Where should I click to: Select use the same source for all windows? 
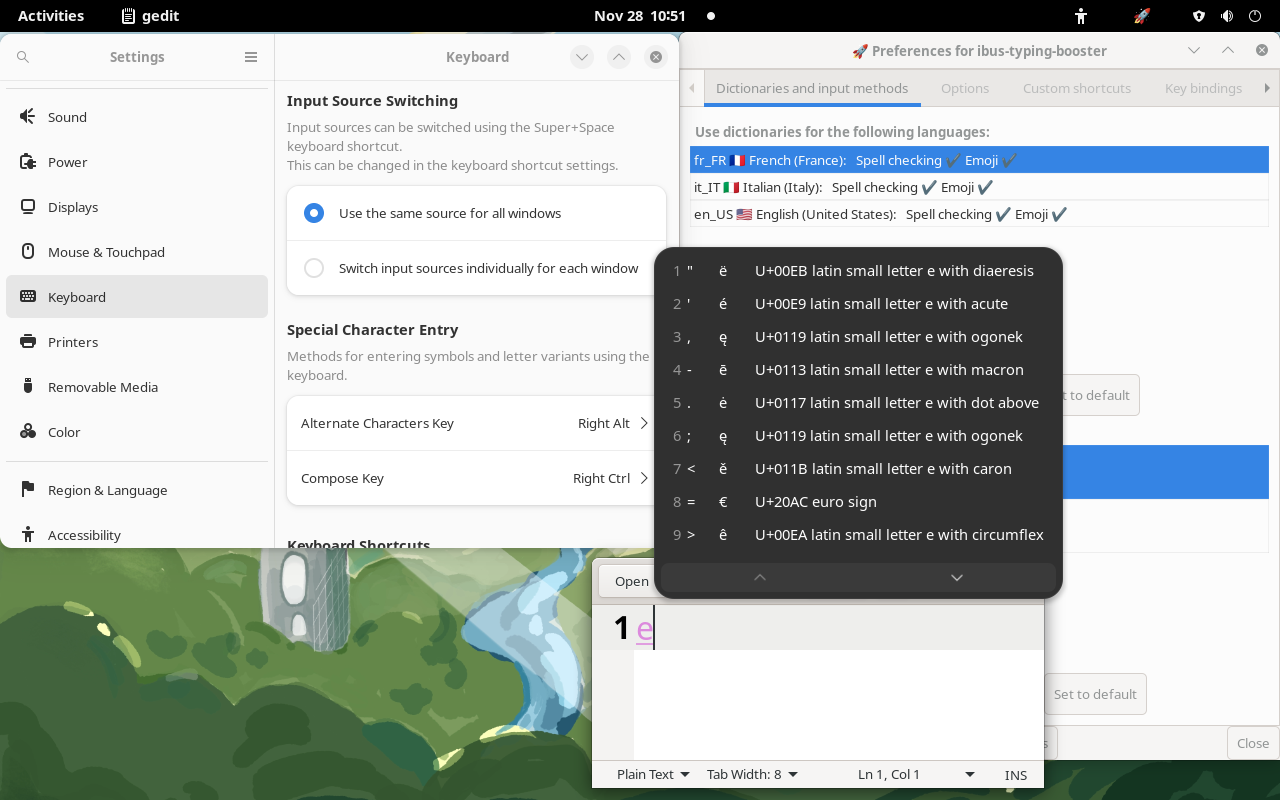[314, 213]
